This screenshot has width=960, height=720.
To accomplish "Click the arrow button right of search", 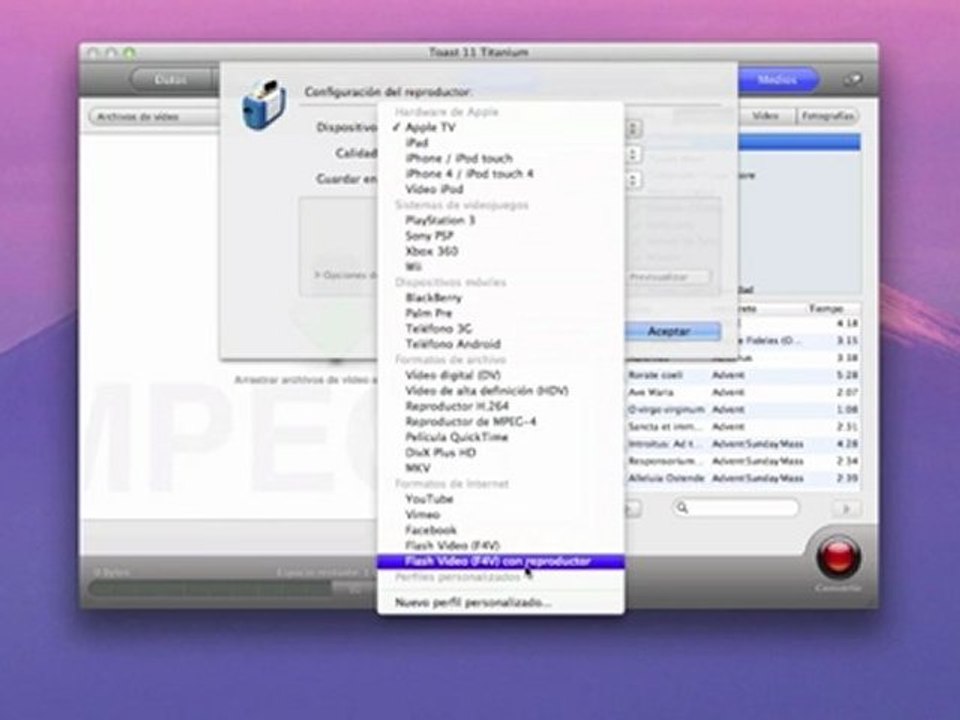I will 846,509.
